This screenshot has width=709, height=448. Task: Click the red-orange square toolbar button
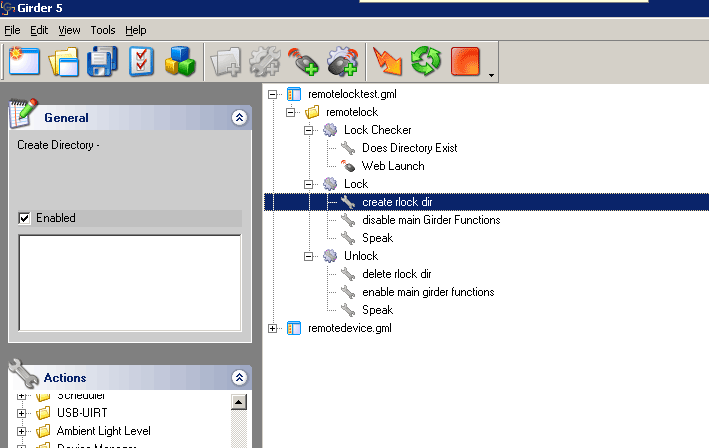coord(465,62)
